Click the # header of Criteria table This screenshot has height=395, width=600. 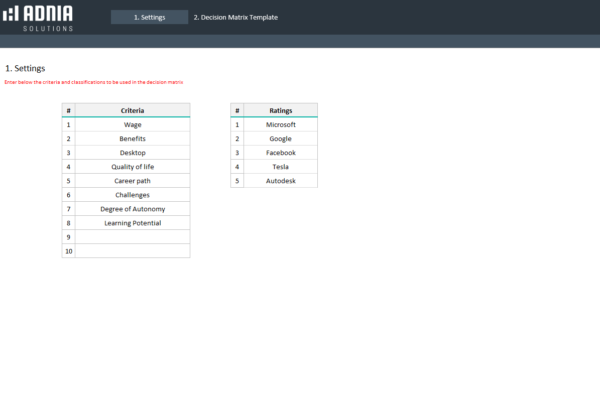[x=68, y=110]
